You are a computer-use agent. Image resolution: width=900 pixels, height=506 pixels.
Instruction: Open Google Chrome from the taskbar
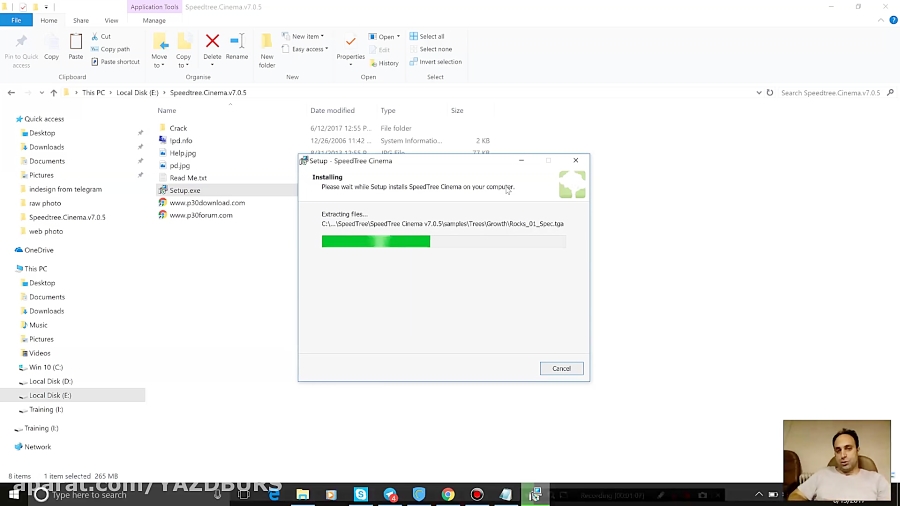pos(448,495)
